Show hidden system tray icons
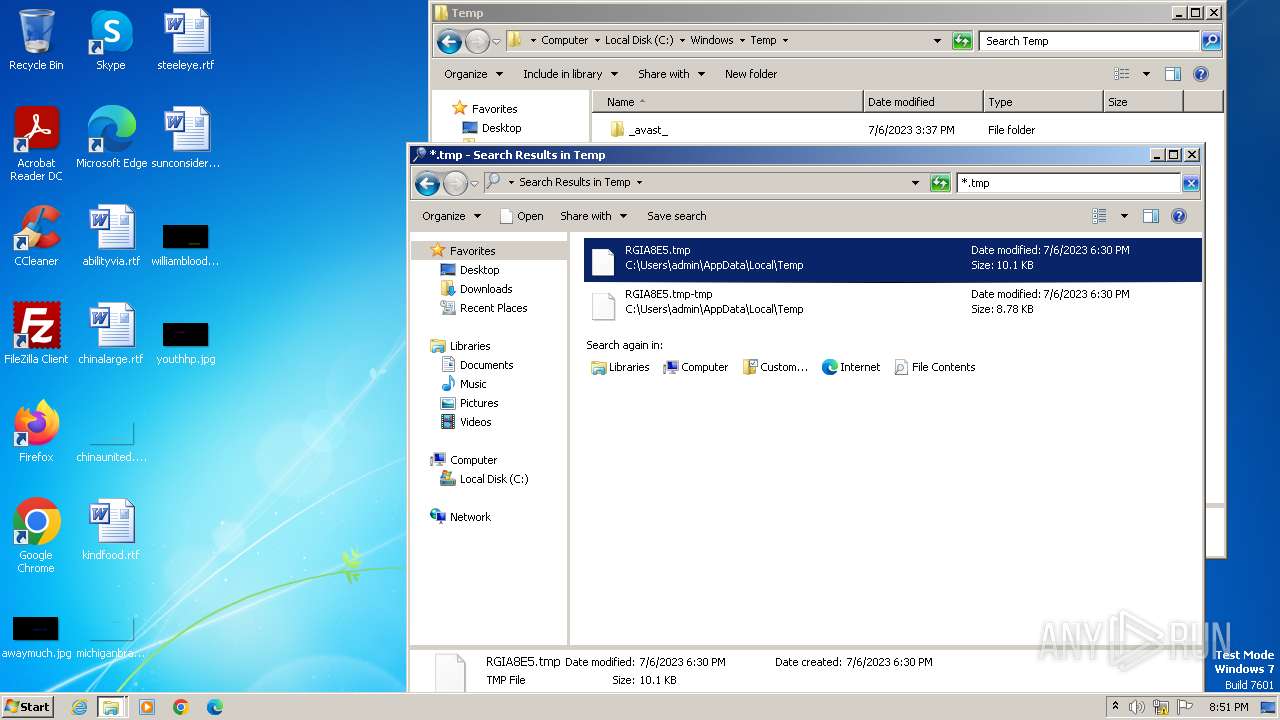This screenshot has width=1280, height=720. [x=1115, y=707]
